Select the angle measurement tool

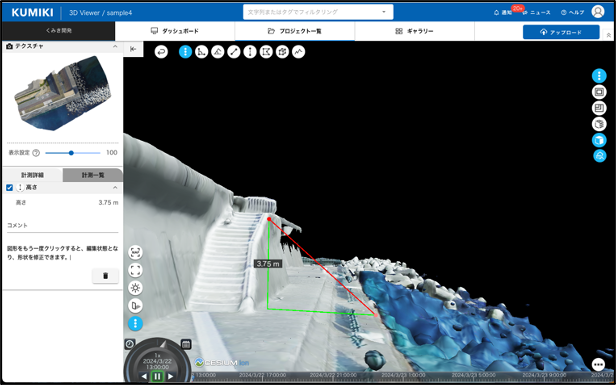[x=202, y=52]
